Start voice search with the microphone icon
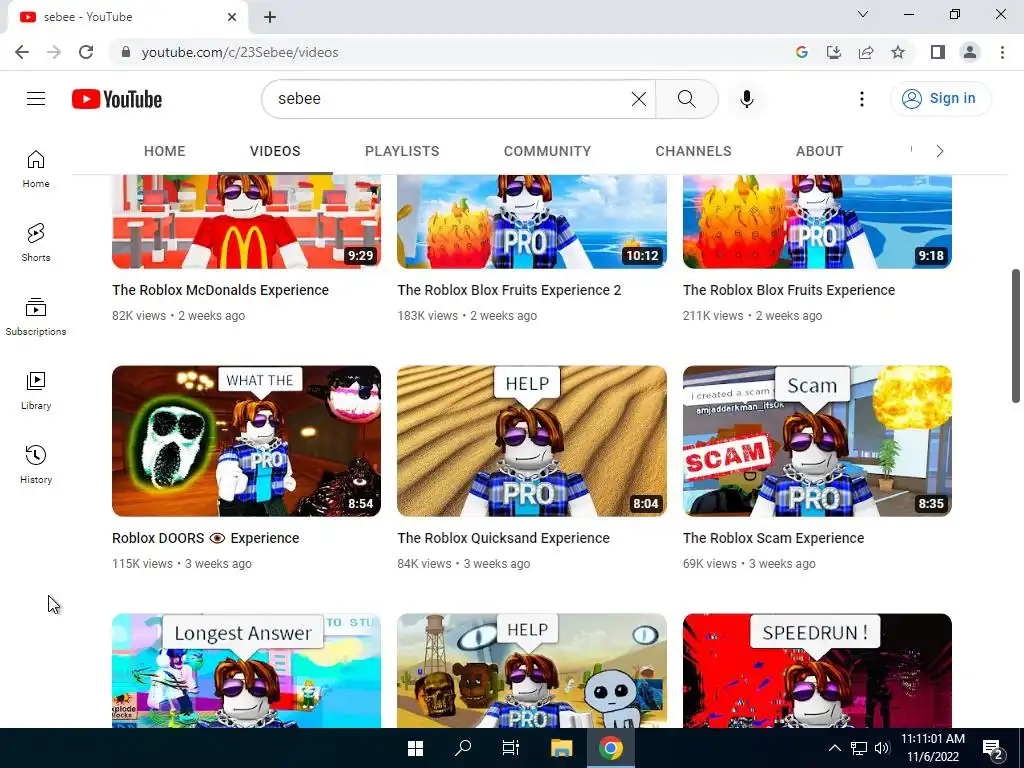 click(x=746, y=99)
